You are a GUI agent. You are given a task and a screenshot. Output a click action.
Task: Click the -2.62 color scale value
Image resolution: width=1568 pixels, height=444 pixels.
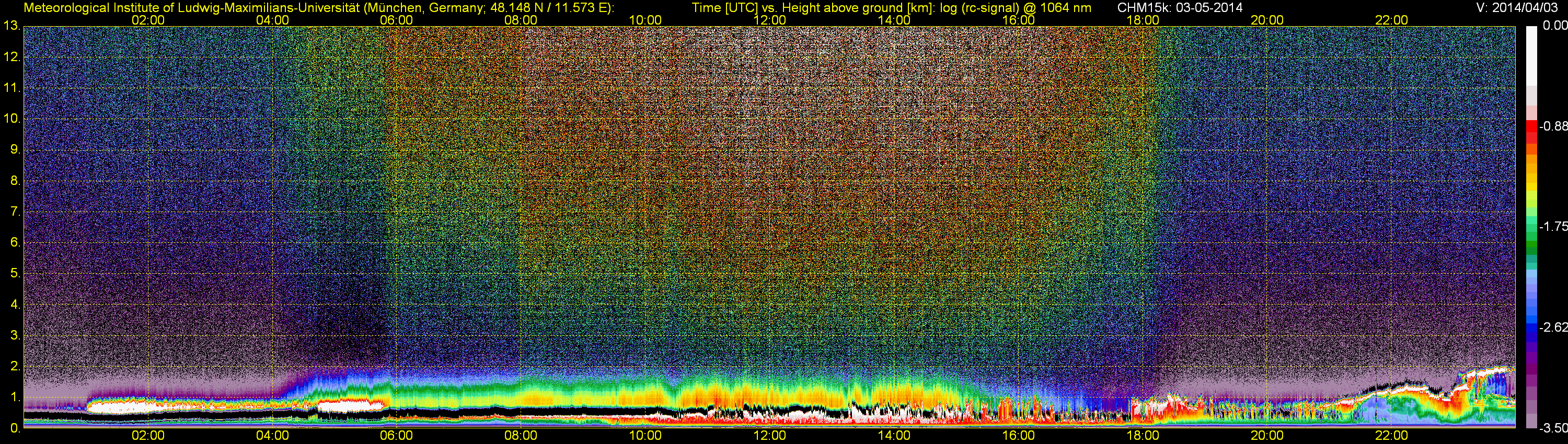(1553, 327)
